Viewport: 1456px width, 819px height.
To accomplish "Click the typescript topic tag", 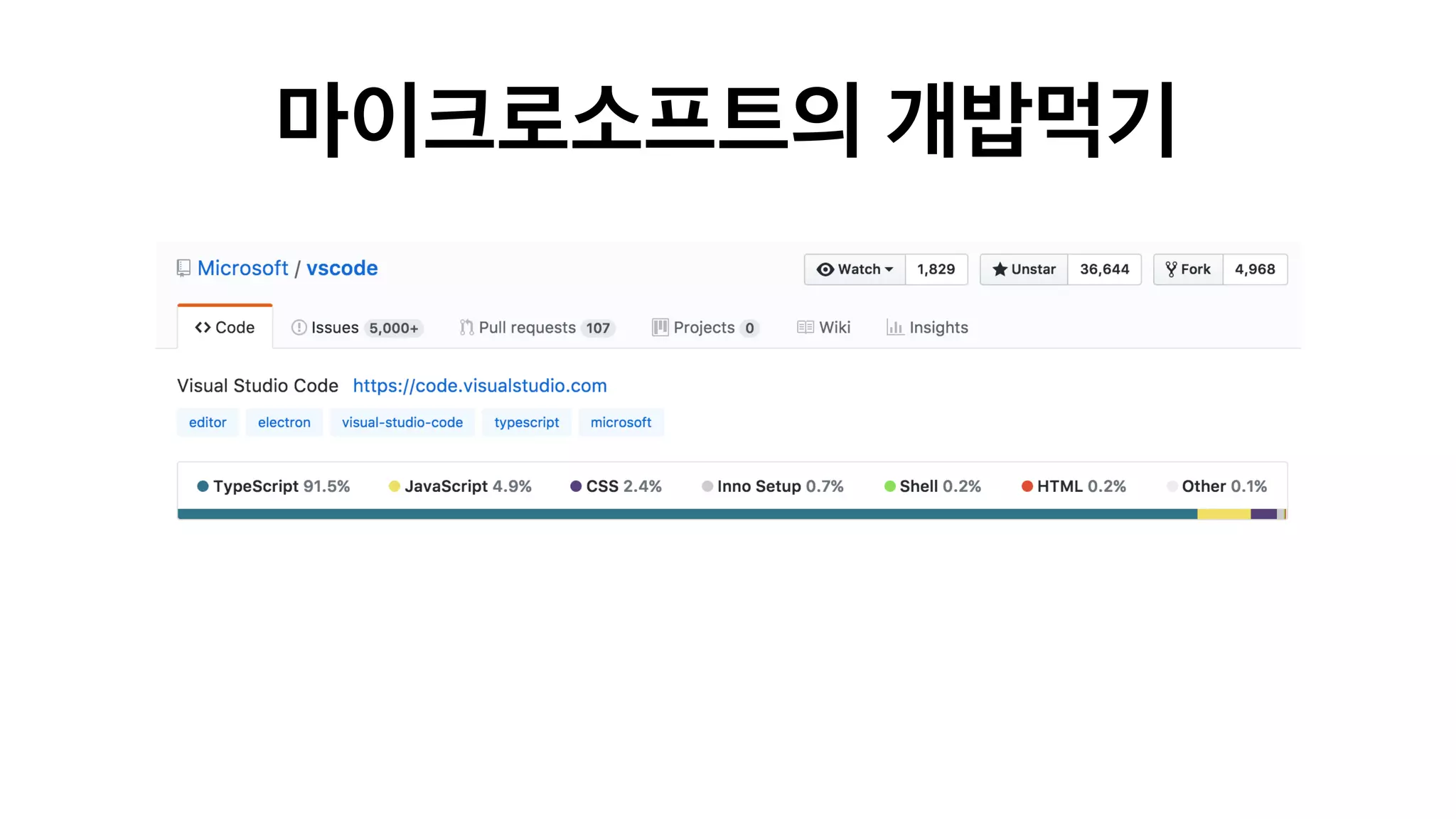I will click(x=526, y=422).
